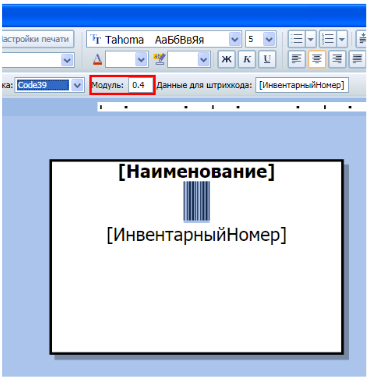Toggle bold formatting (Ж button)
Image resolution: width=367 pixels, height=379 pixels.
click(x=227, y=59)
